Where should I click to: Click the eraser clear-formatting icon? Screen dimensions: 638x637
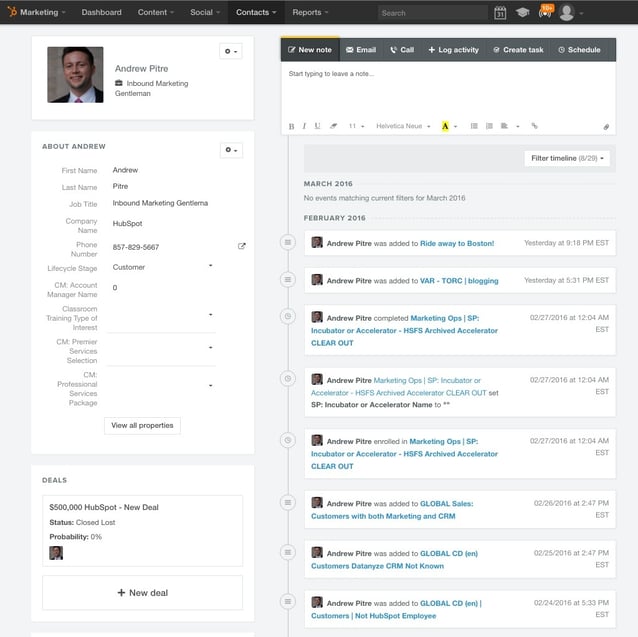[x=333, y=126]
